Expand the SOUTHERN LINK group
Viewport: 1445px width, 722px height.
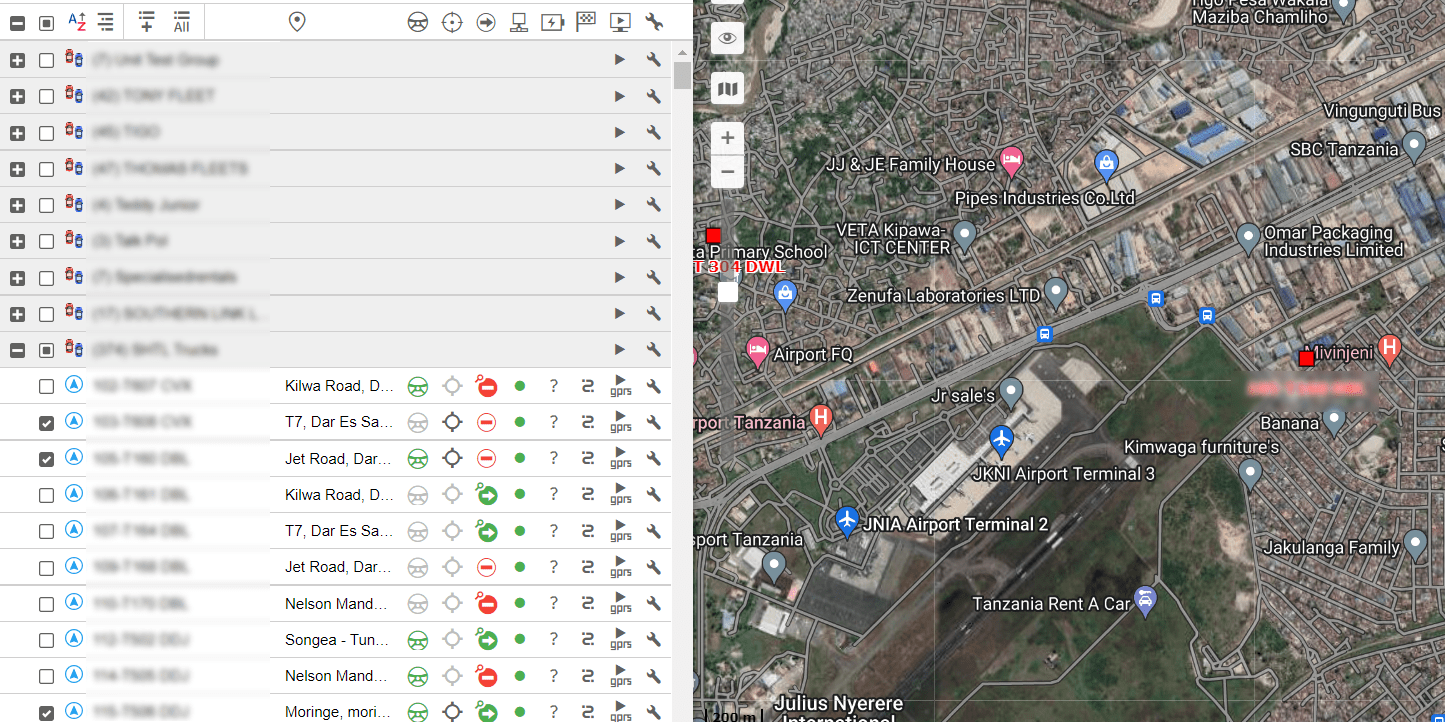coord(17,314)
